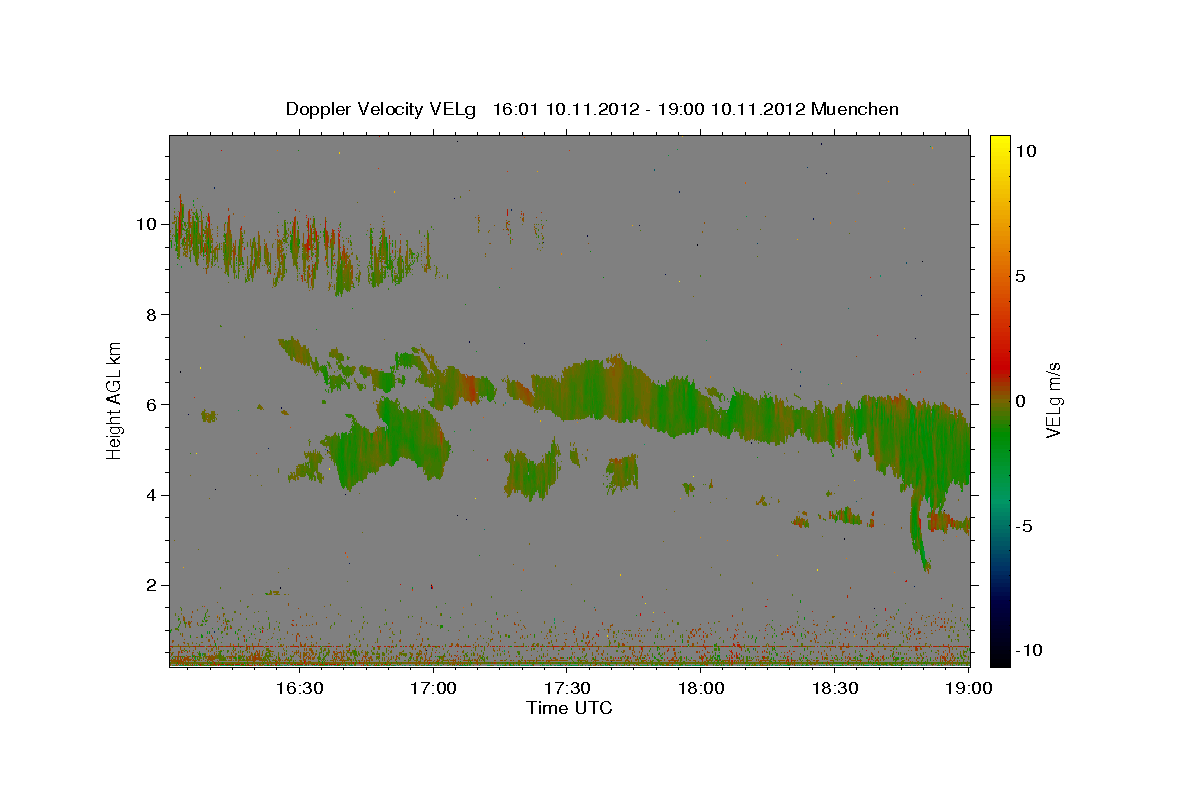Click the 18:30 time tick label

835,688
